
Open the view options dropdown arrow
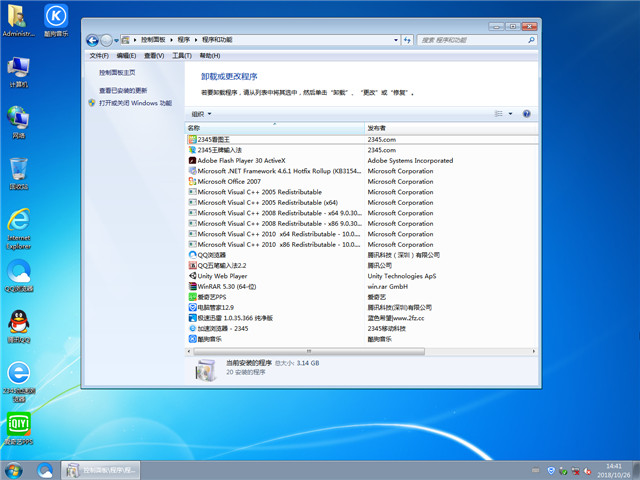point(510,114)
